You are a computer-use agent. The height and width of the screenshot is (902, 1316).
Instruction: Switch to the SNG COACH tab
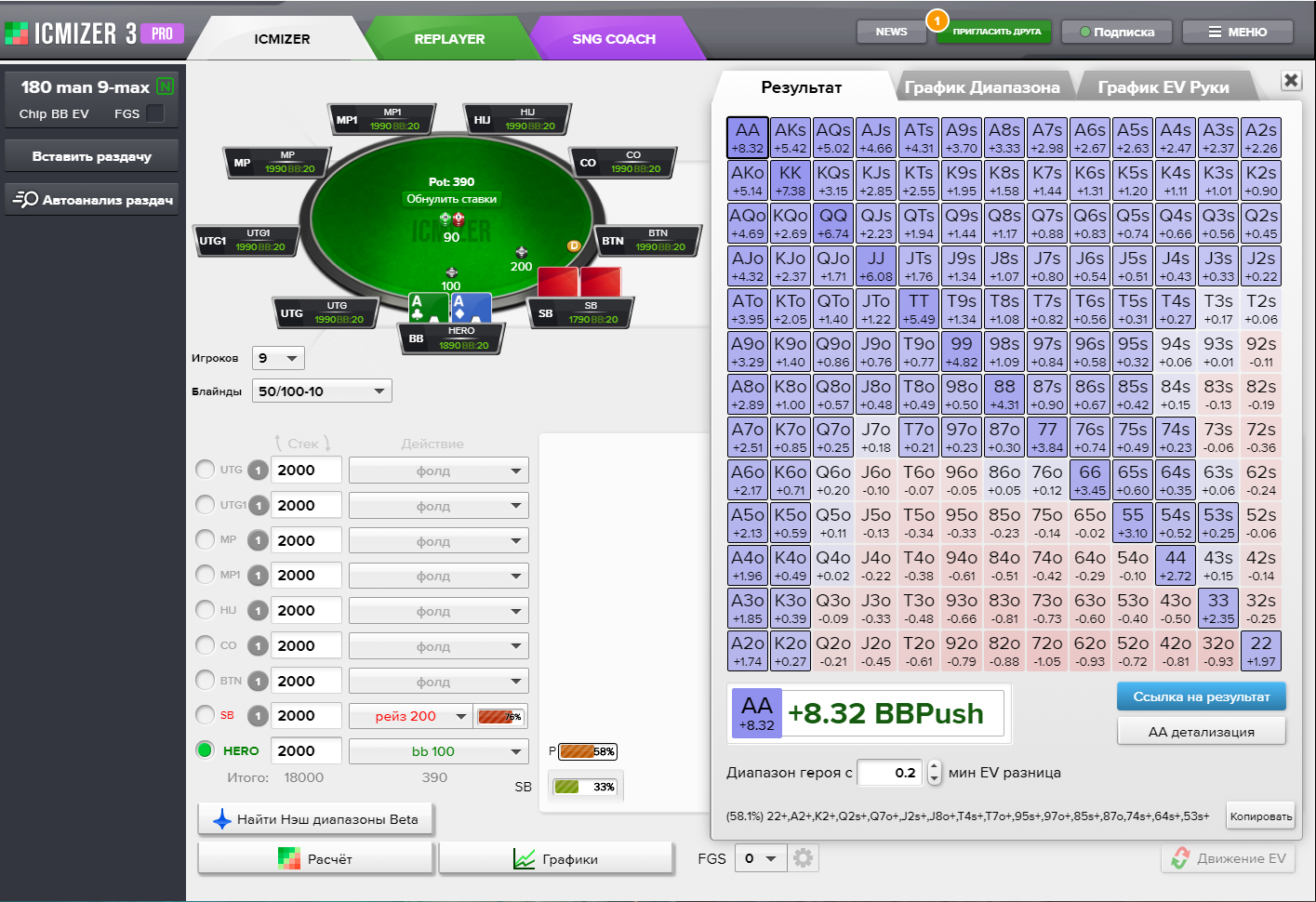pyautogui.click(x=614, y=39)
